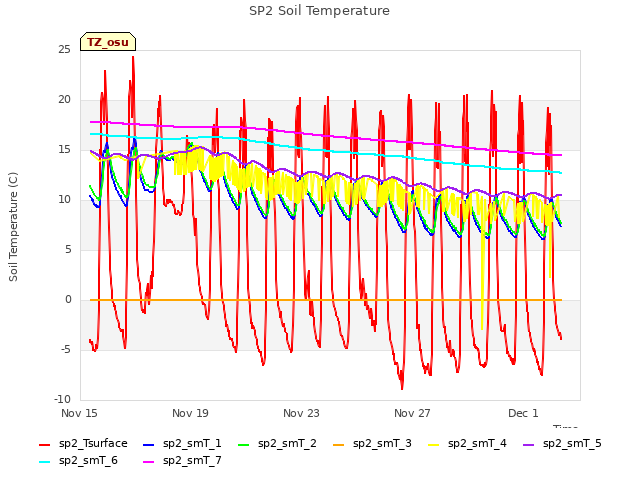Toggle the sp2_smT_5 legend entry

tap(562, 444)
